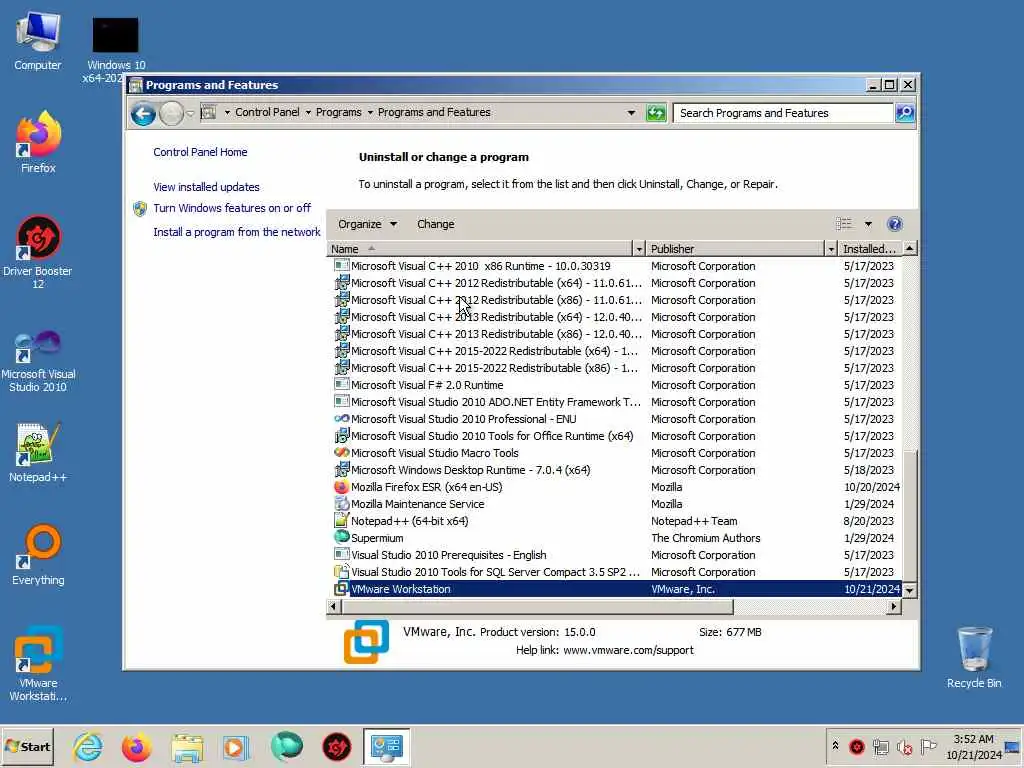Open Firefox from the taskbar
The width and height of the screenshot is (1024, 768).
pyautogui.click(x=136, y=746)
